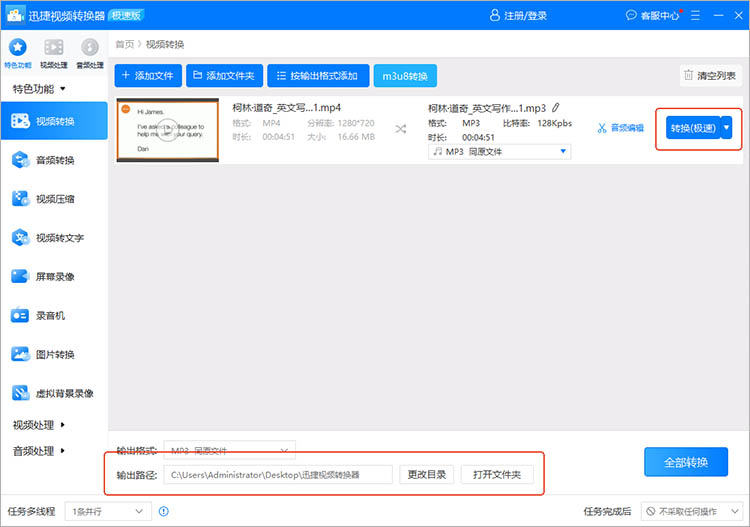Click the source filename 柯林·道奇_英文写...1.mp4
This screenshot has height=527, width=750.
[287, 108]
